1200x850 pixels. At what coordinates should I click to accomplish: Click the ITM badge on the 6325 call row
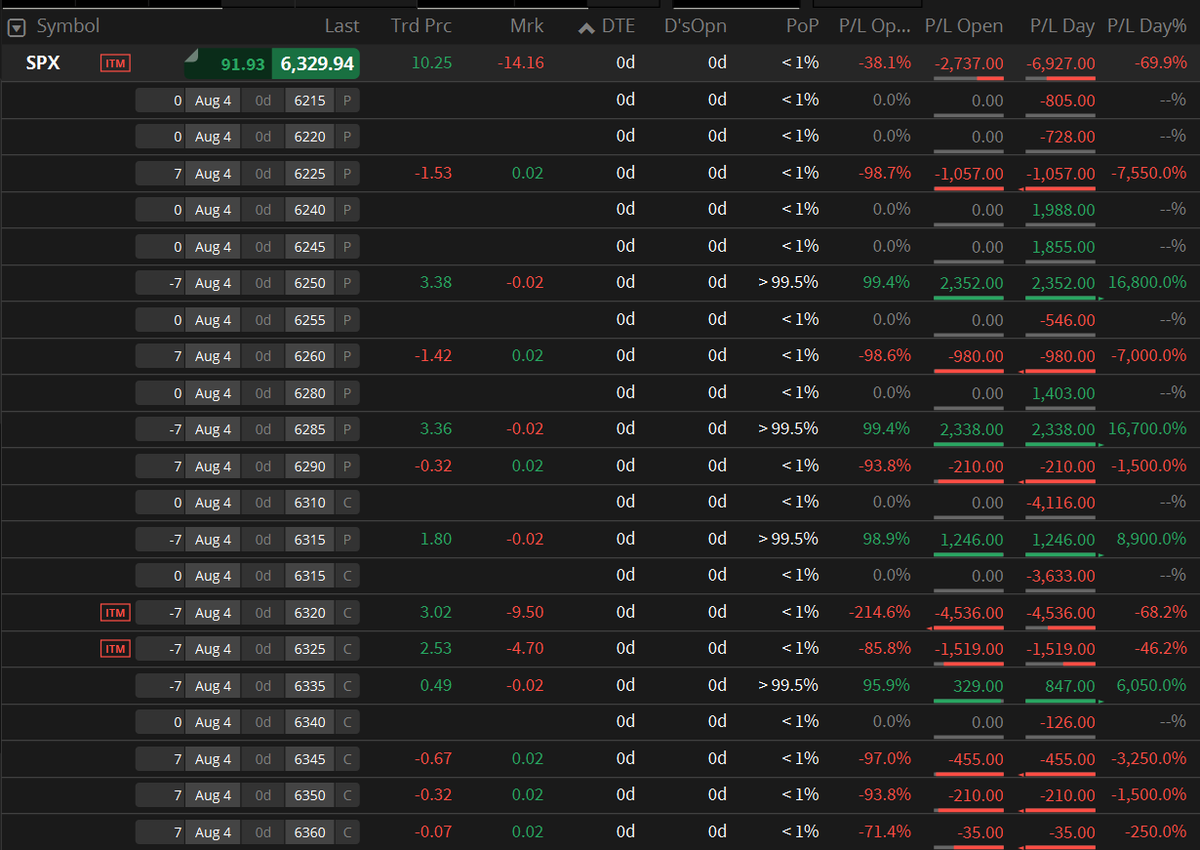click(x=116, y=649)
